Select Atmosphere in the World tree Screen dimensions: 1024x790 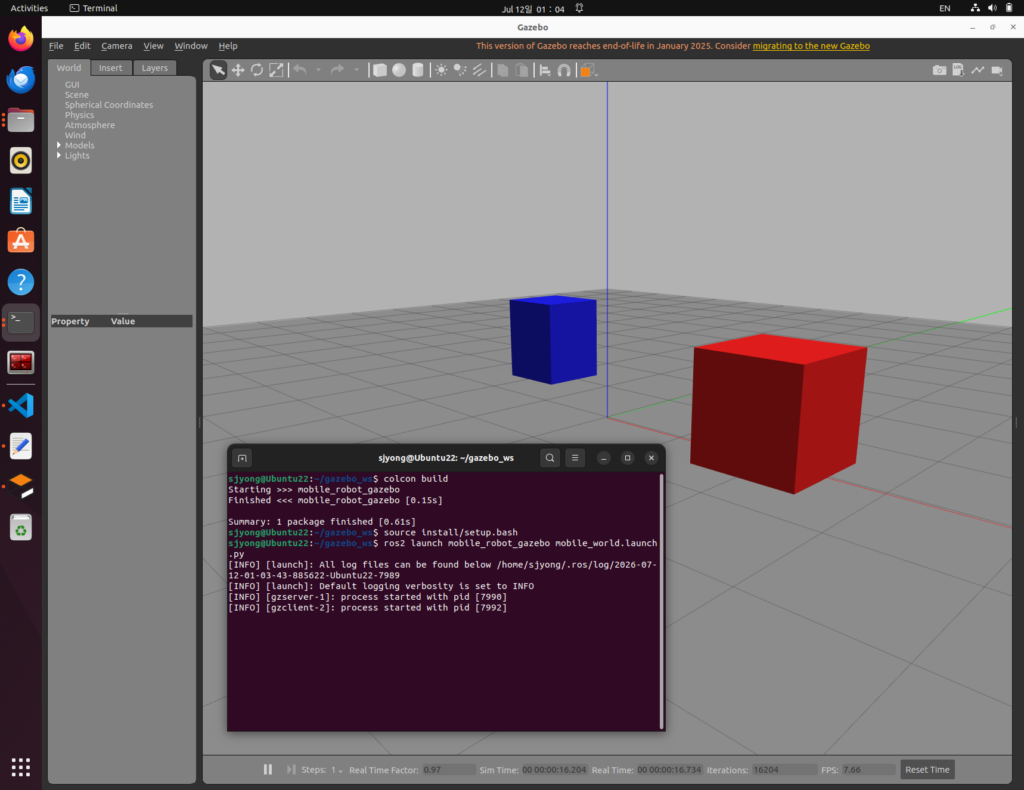89,125
